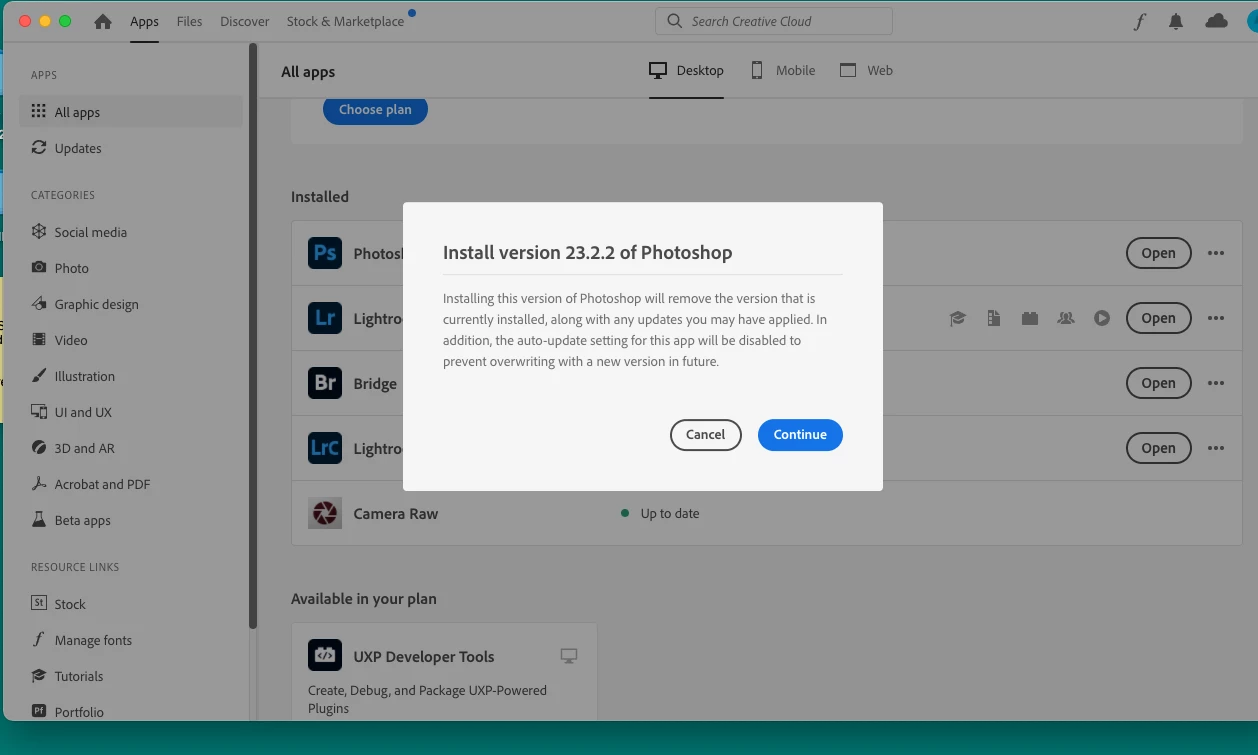Click the UXP Developer Tools icon
This screenshot has width=1258, height=755.
point(325,657)
